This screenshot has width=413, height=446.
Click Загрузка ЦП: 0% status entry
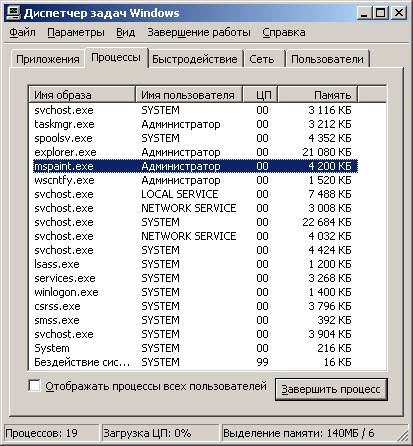pos(160,433)
